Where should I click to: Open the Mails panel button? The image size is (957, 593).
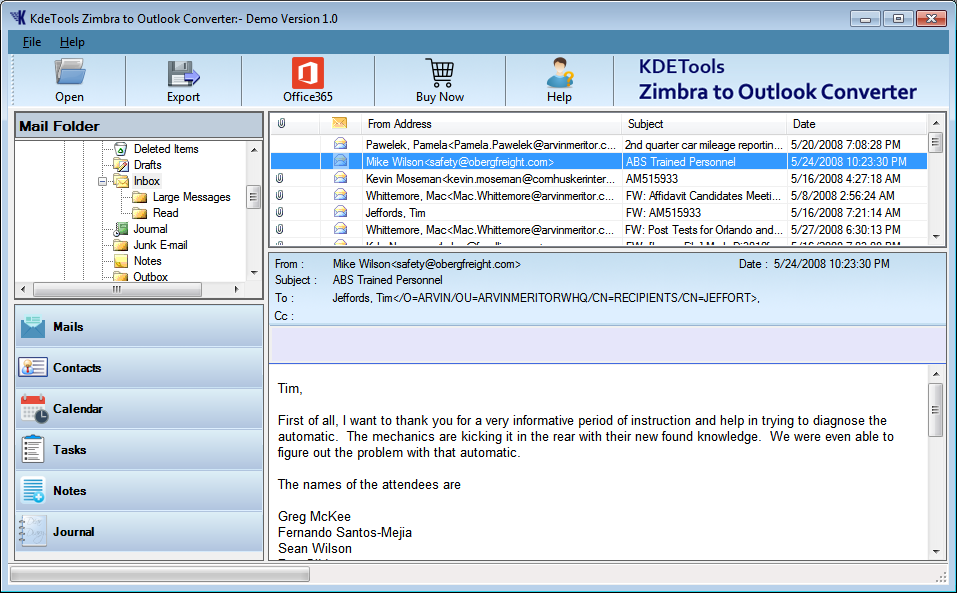pyautogui.click(x=139, y=326)
